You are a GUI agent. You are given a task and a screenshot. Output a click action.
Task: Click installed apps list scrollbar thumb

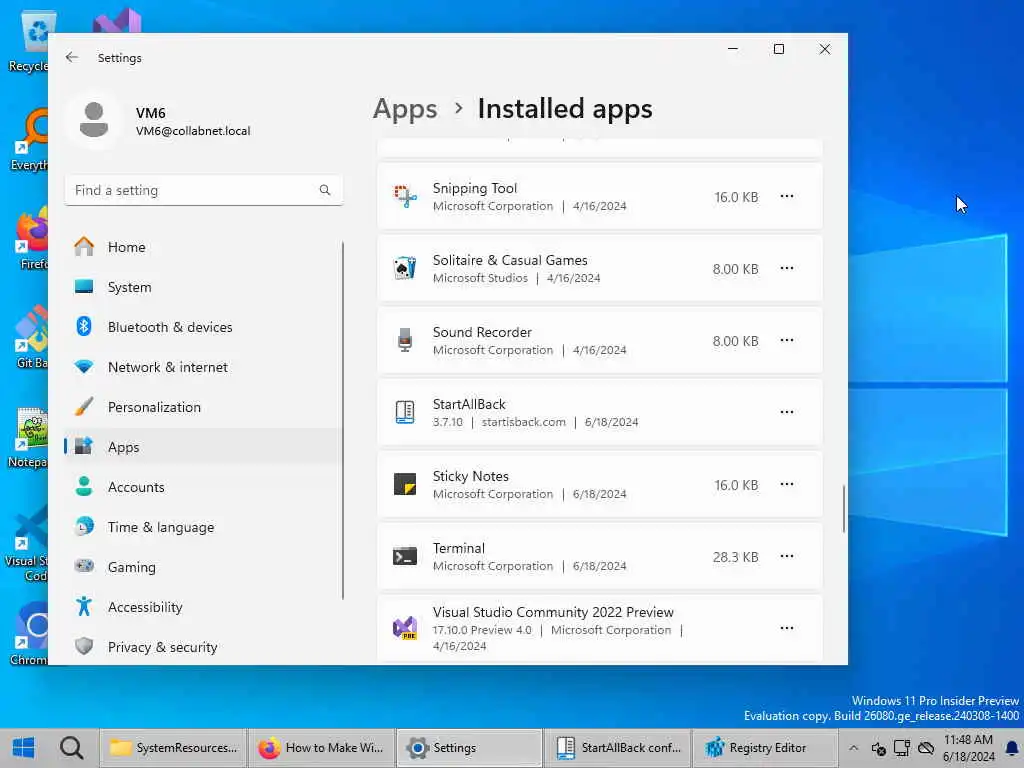coord(844,508)
